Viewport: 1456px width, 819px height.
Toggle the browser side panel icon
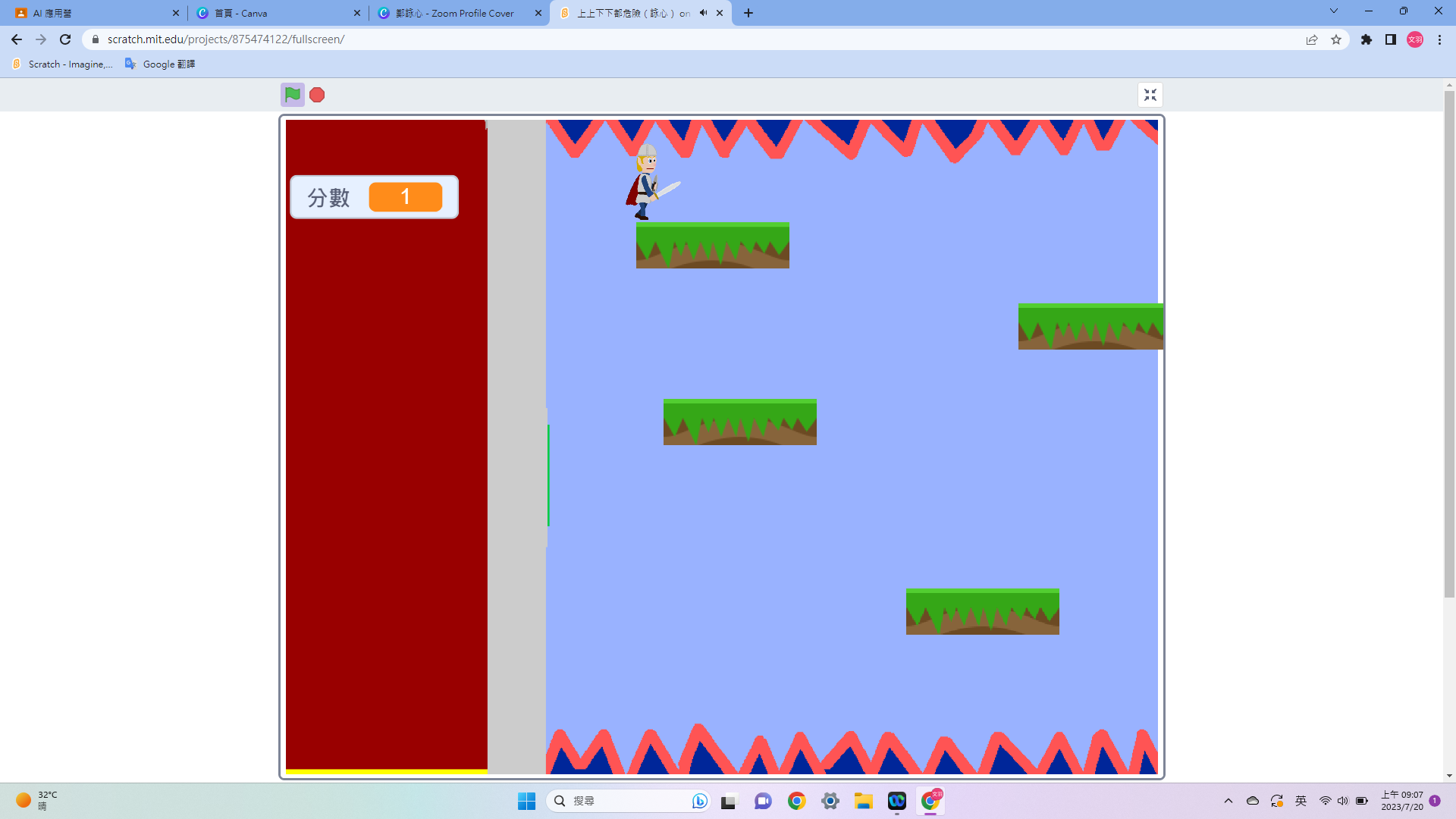point(1391,39)
